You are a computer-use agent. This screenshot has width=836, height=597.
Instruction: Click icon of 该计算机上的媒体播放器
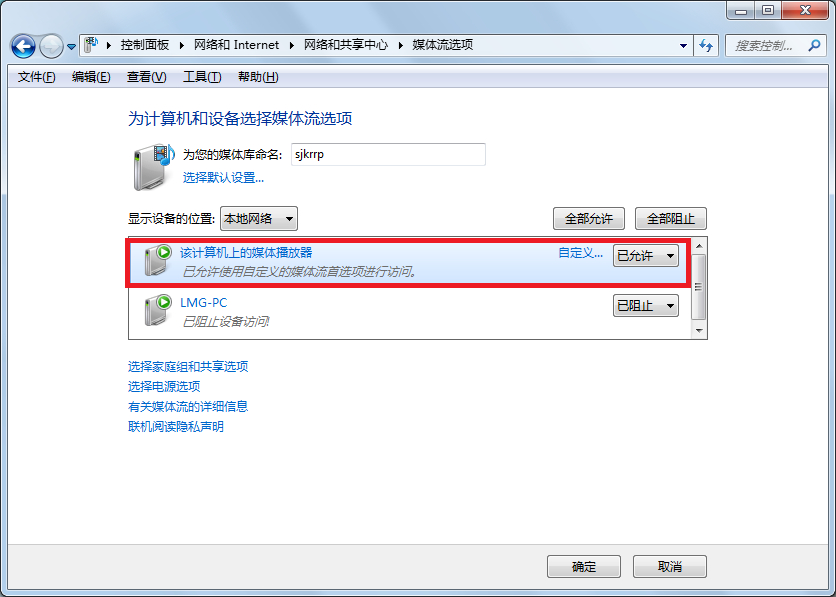coord(158,260)
